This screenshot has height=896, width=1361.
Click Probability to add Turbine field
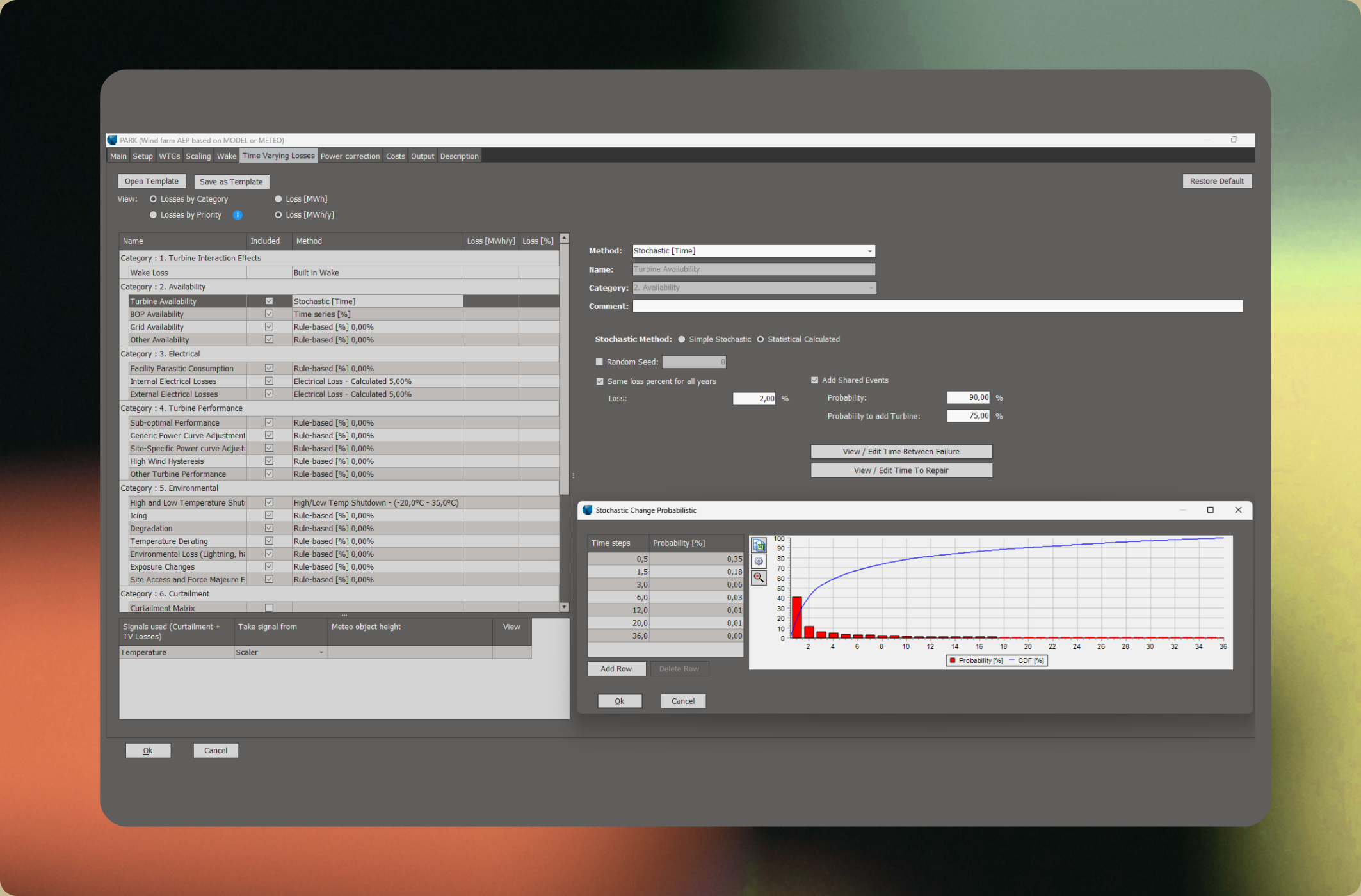click(x=968, y=416)
